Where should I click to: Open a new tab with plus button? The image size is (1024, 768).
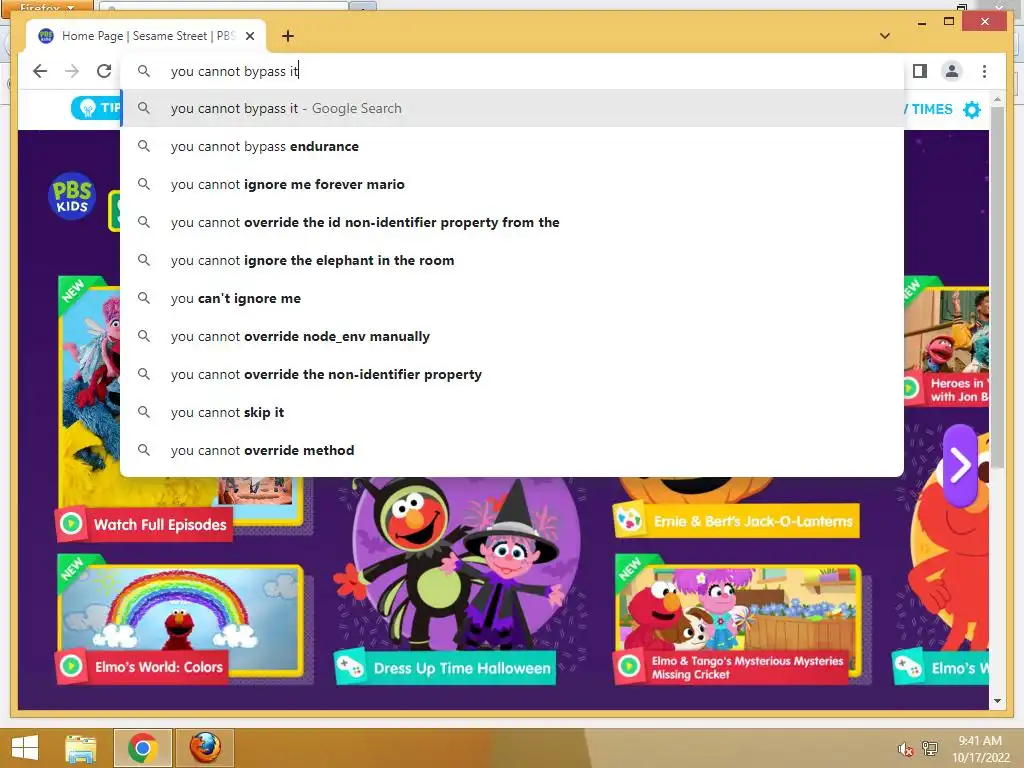pos(288,36)
